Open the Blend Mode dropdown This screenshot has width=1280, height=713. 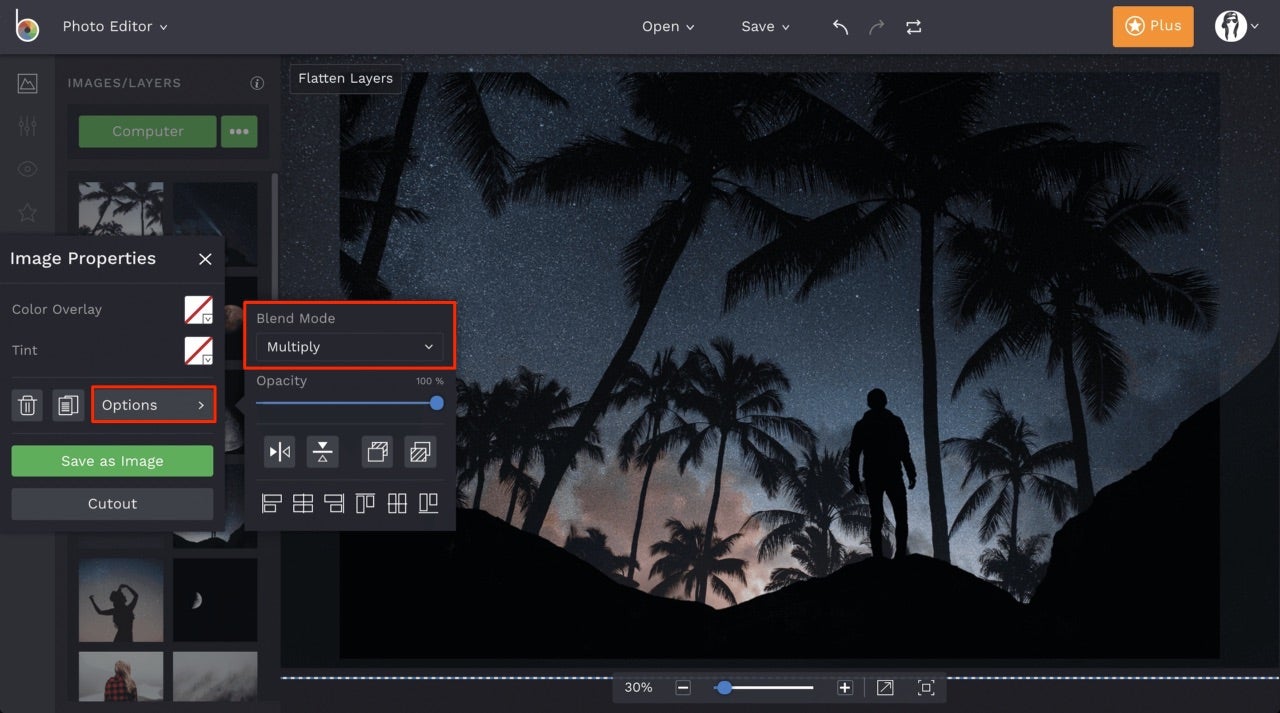coord(348,347)
